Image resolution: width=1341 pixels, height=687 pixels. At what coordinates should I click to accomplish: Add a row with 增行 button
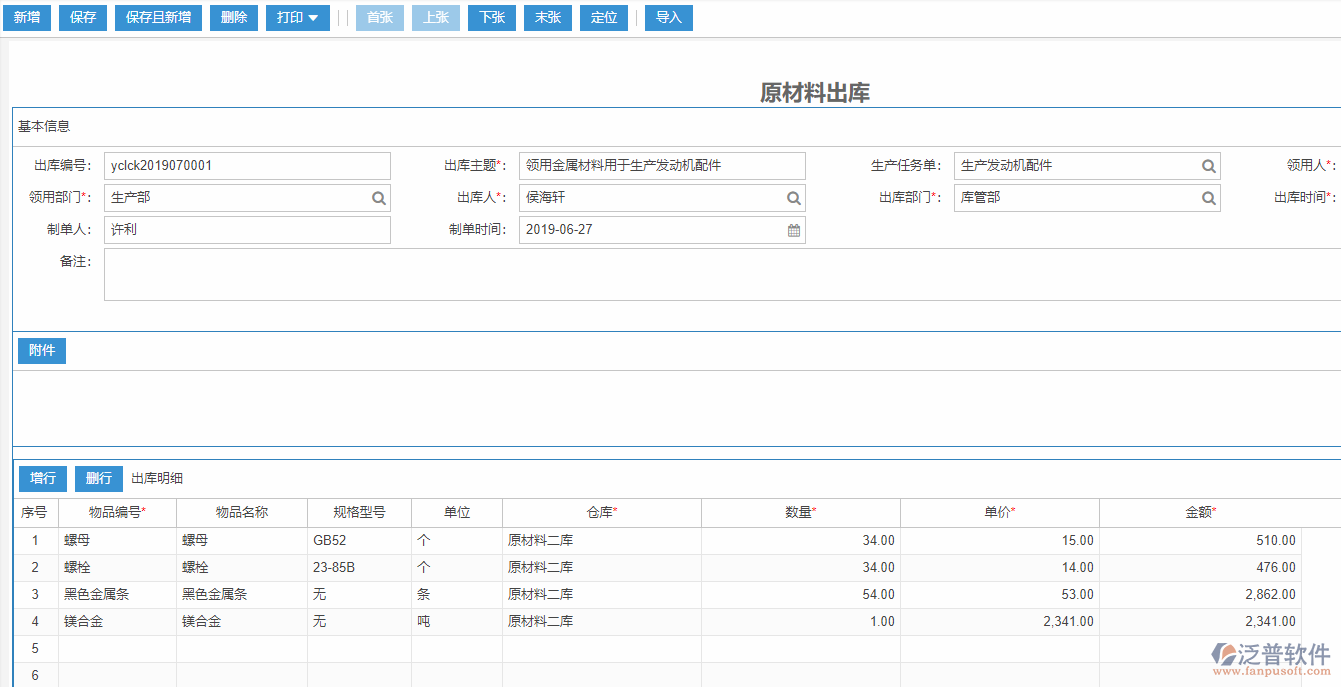[x=43, y=478]
